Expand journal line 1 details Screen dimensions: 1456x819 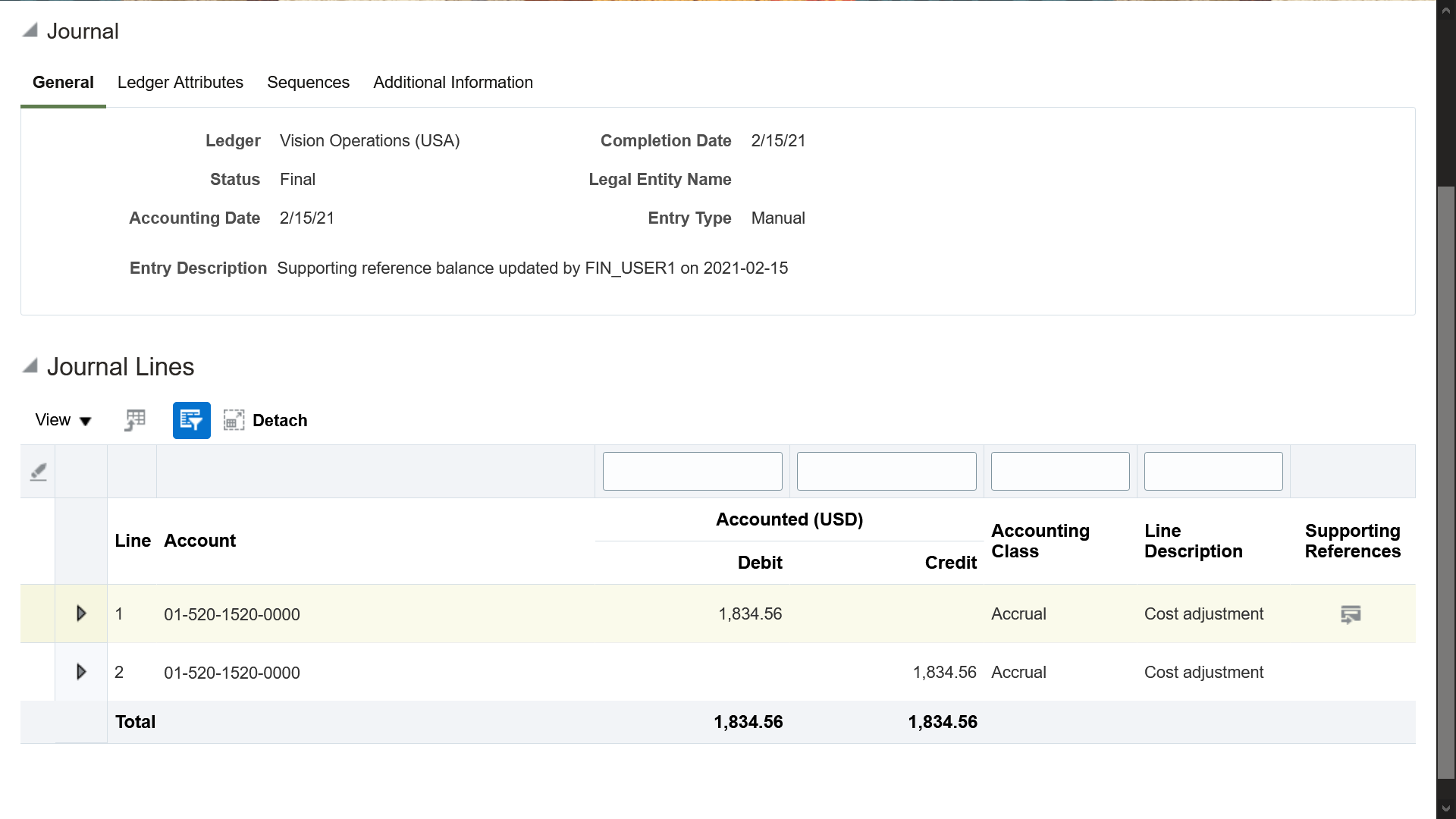coord(81,613)
